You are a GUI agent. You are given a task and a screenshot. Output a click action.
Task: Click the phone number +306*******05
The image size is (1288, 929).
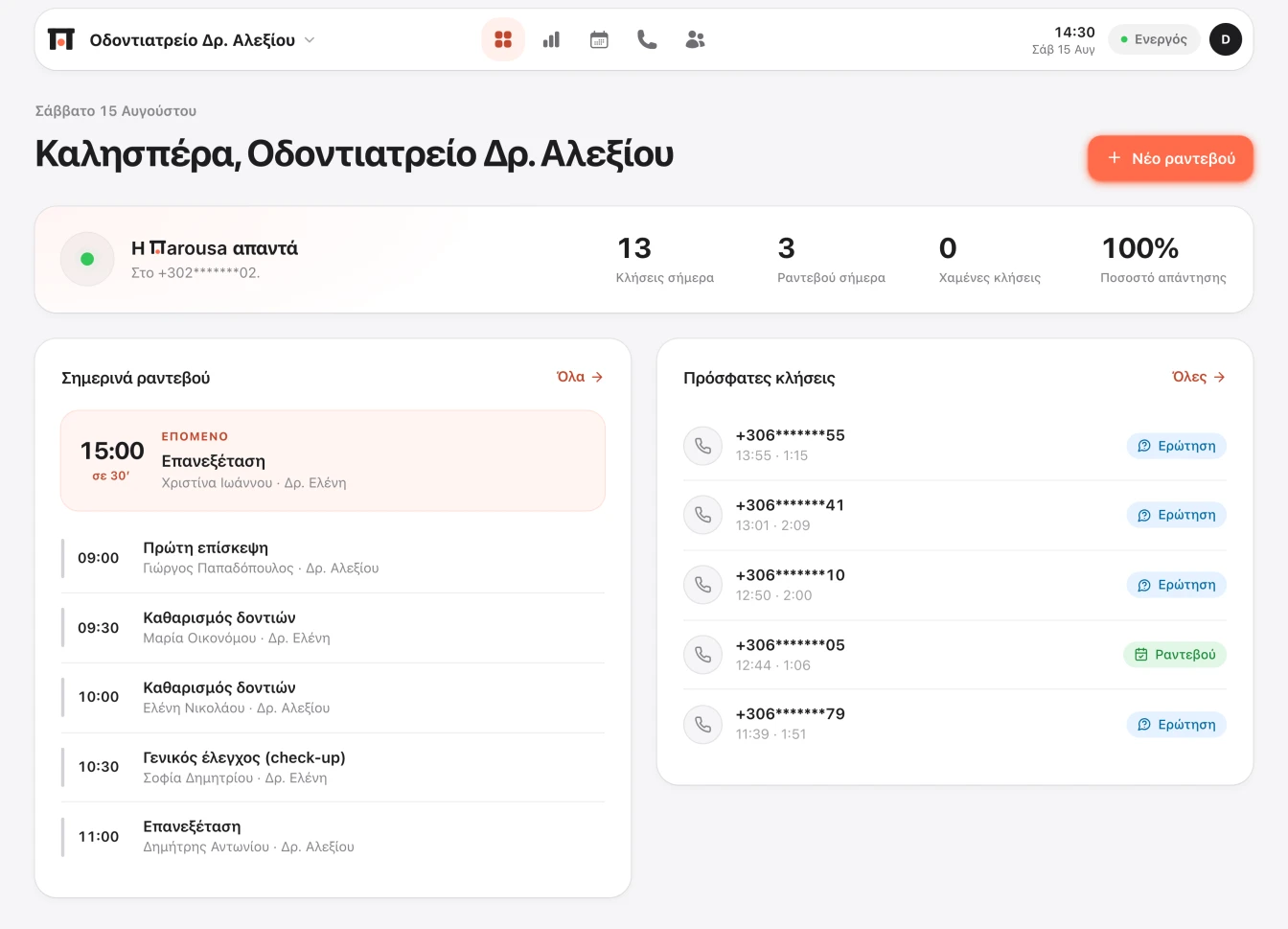791,645
